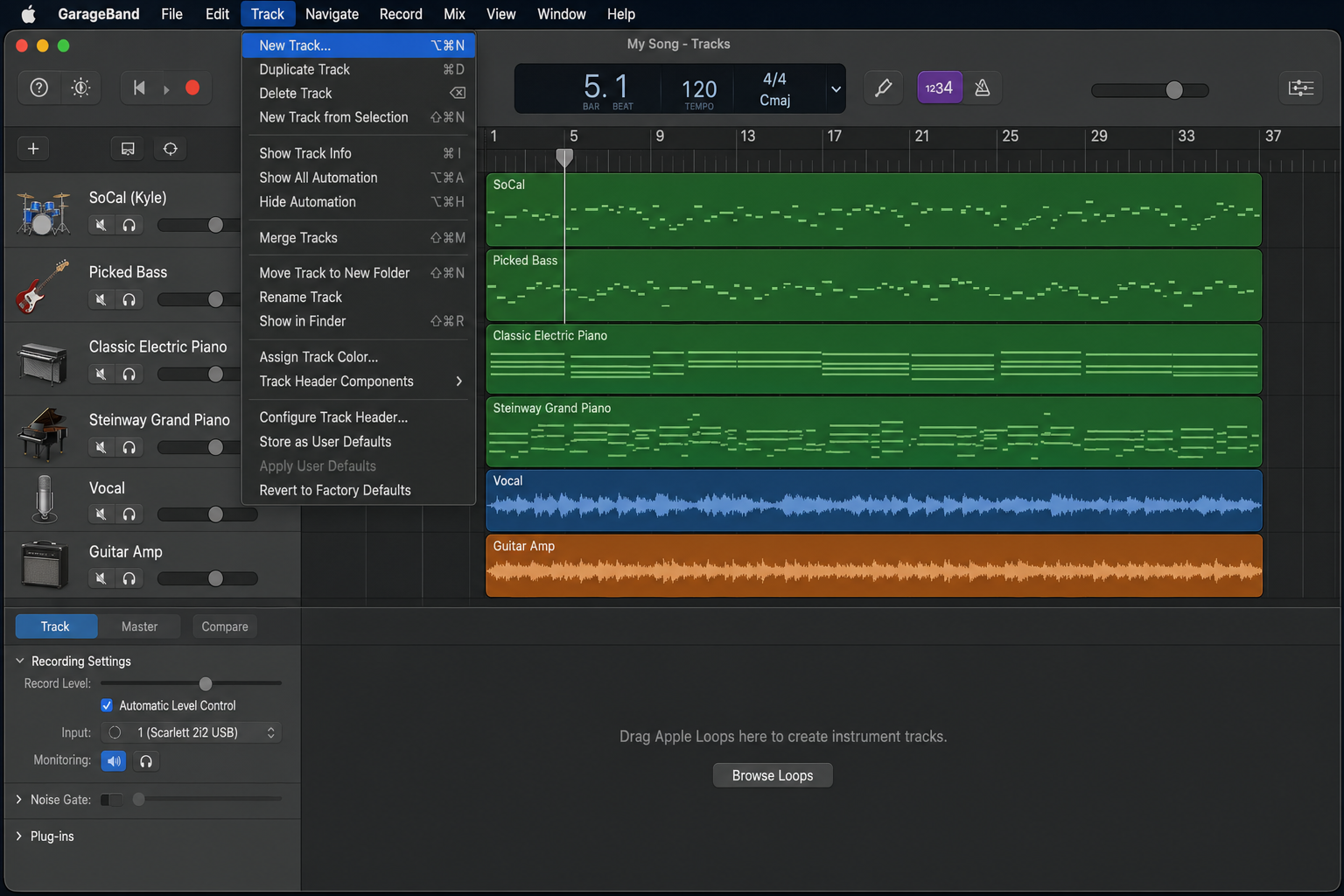
Task: Mute the Vocal track
Action: click(x=101, y=514)
